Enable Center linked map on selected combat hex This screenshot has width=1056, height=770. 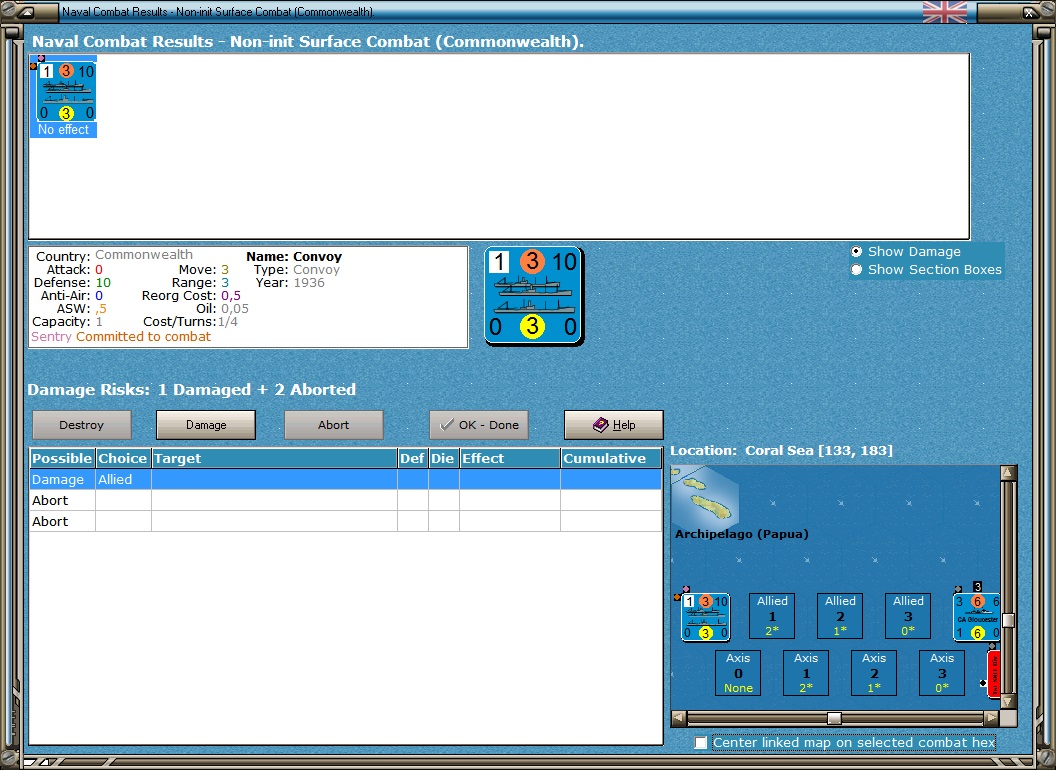(x=701, y=742)
